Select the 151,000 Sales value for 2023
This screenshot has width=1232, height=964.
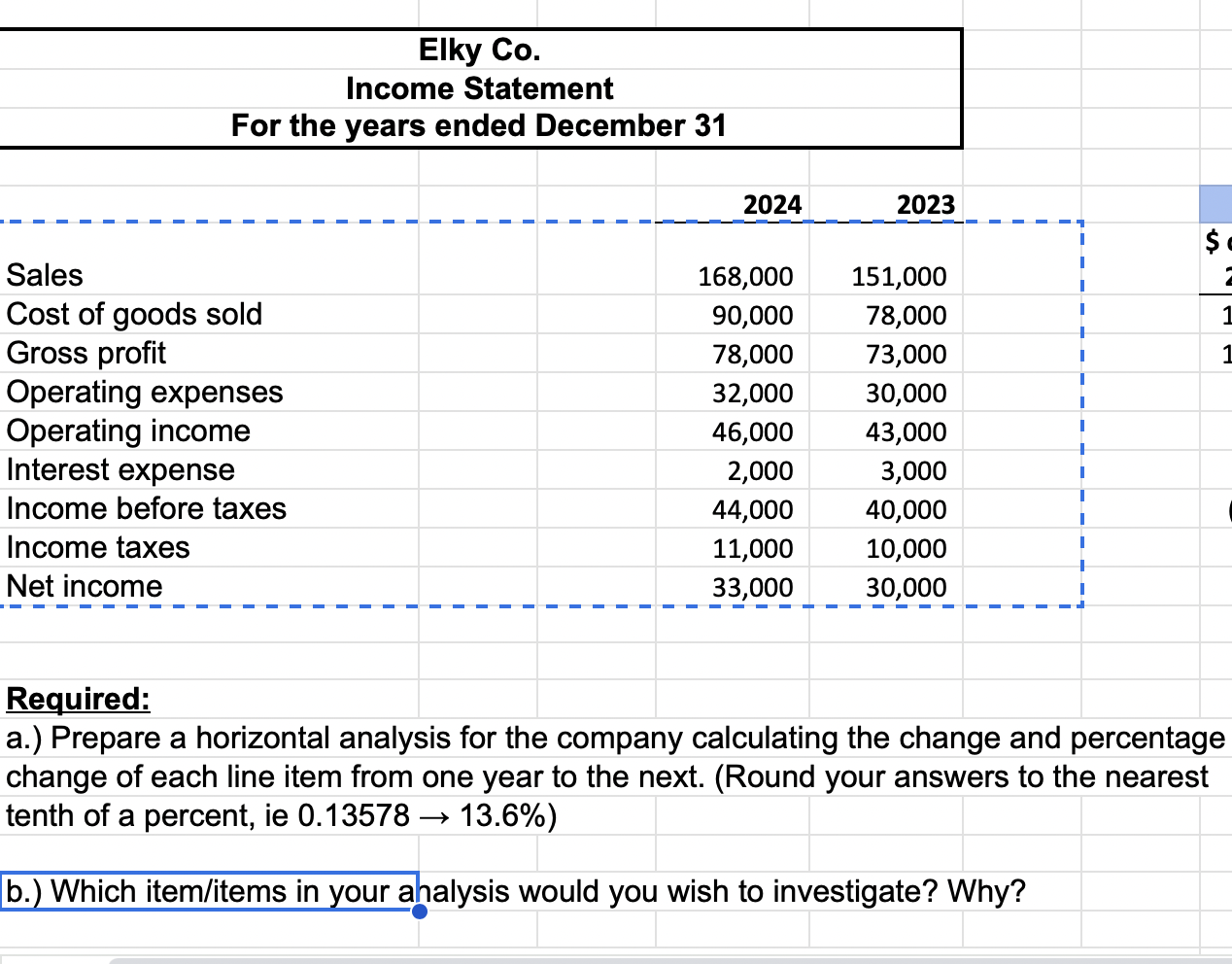pyautogui.click(x=899, y=276)
